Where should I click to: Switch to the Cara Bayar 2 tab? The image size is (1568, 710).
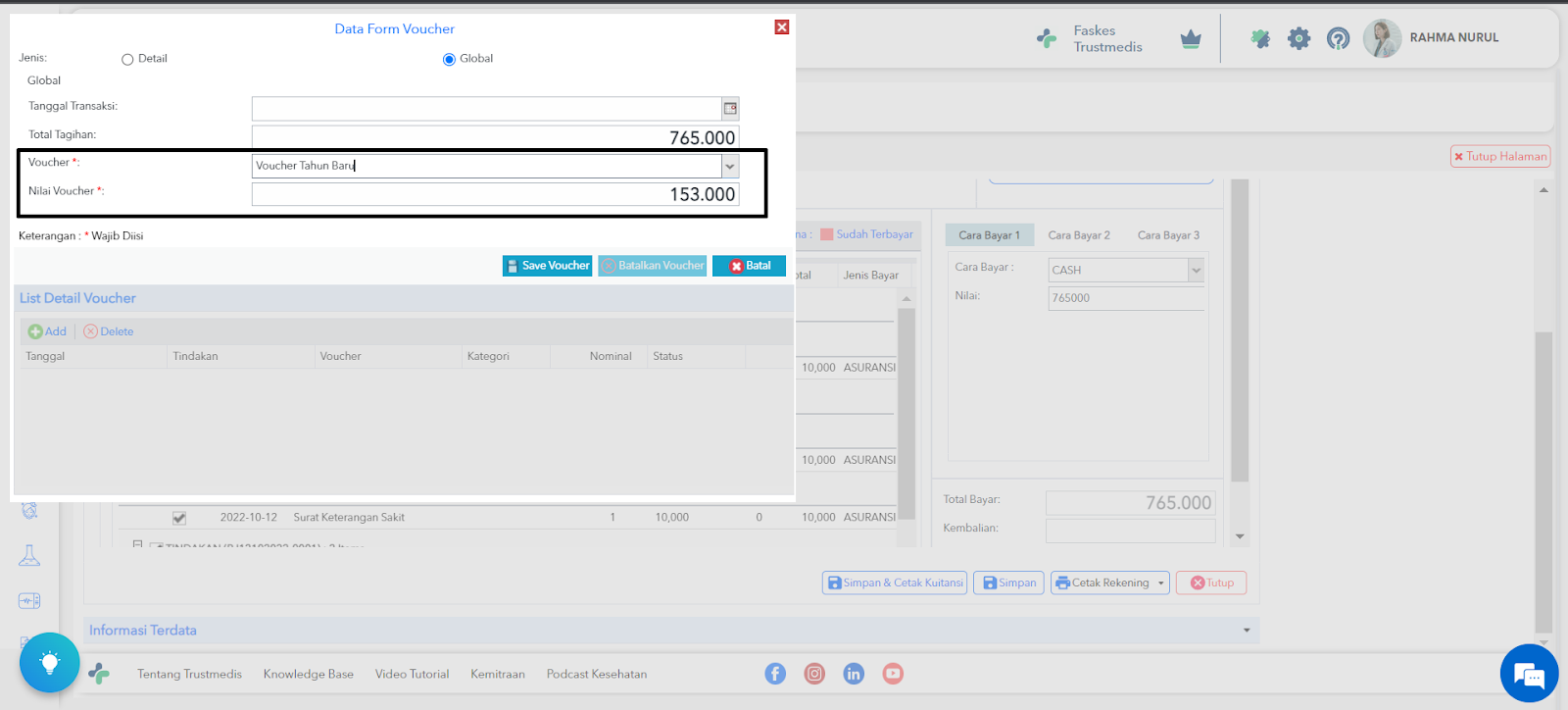(x=1079, y=235)
